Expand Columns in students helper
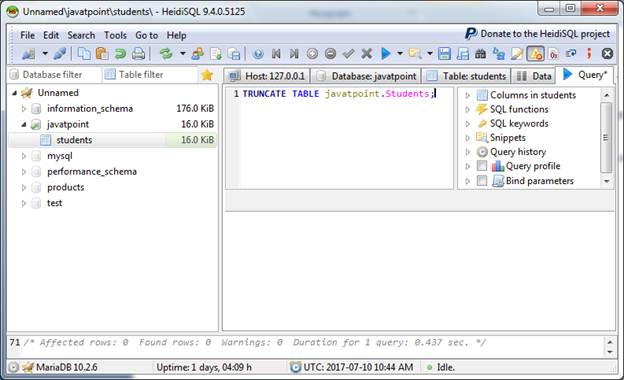 [468, 95]
